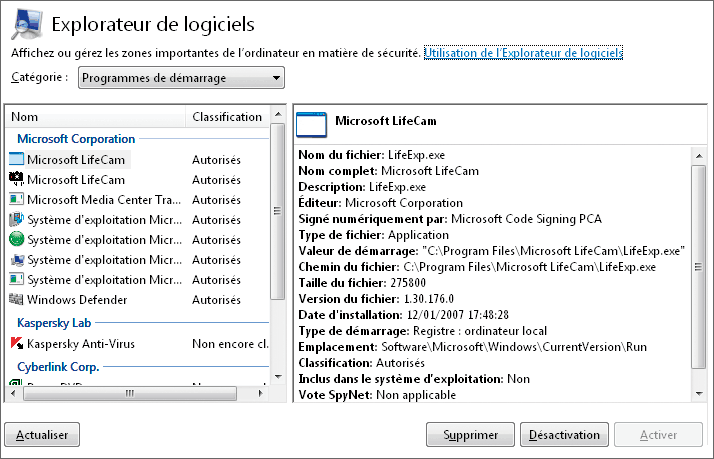714x459 pixels.
Task: Click the horizontal scrollbar right arrow
Action: pyautogui.click(x=260, y=393)
